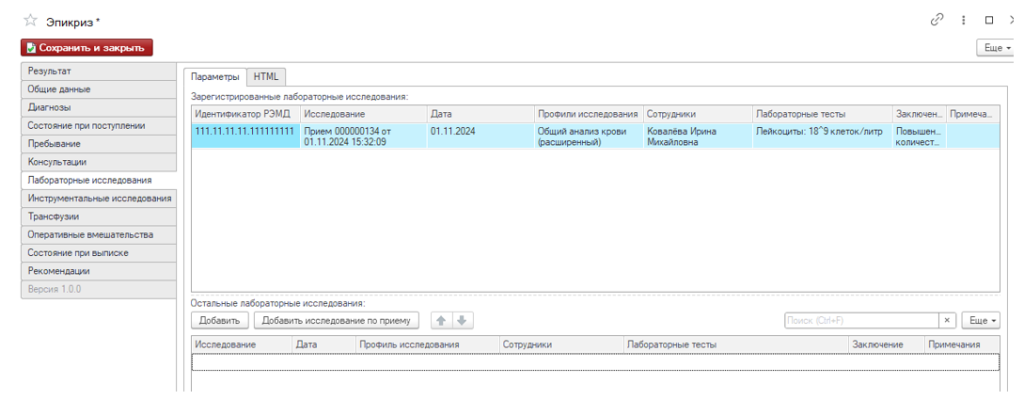
Task: Maximize the Эпикриз window
Action: (989, 20)
